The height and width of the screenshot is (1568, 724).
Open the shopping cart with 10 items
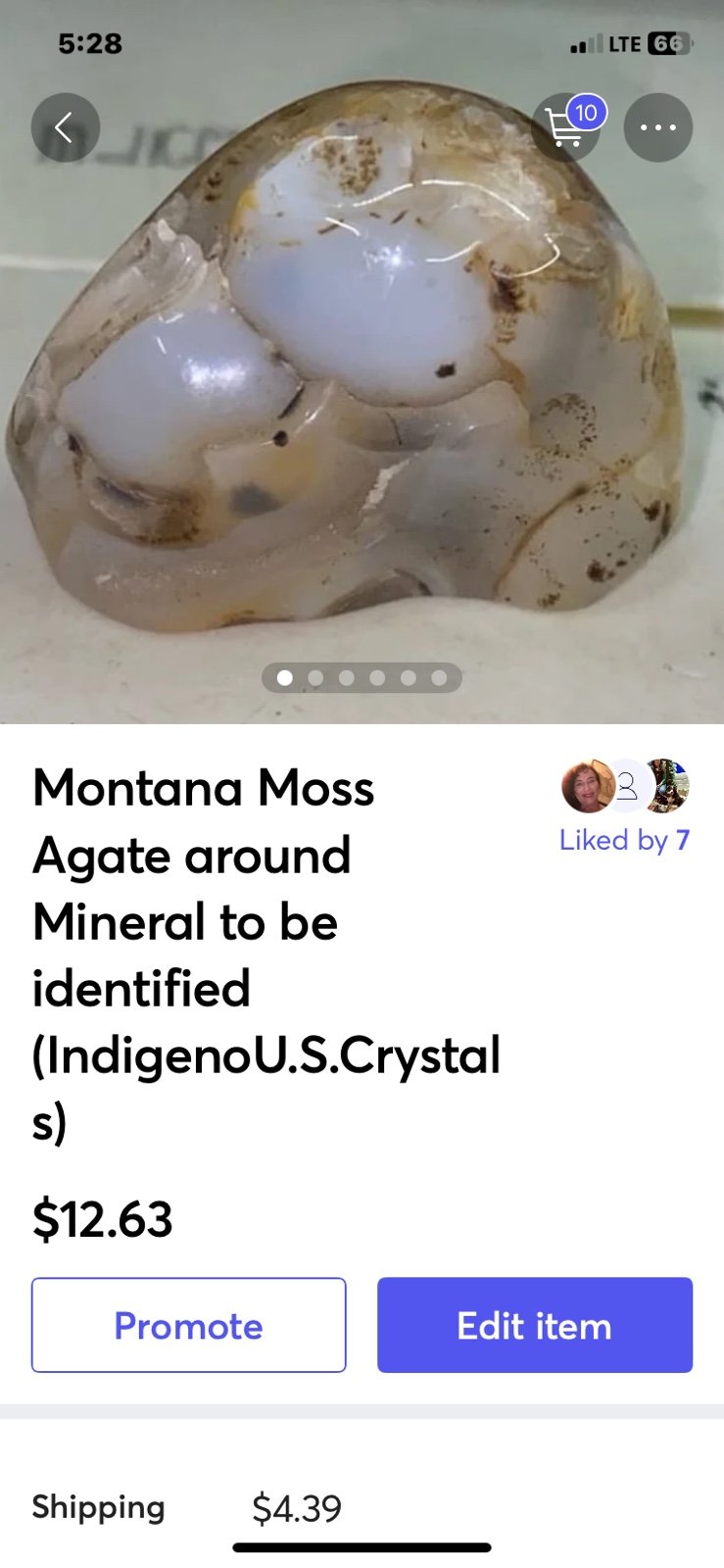click(565, 128)
